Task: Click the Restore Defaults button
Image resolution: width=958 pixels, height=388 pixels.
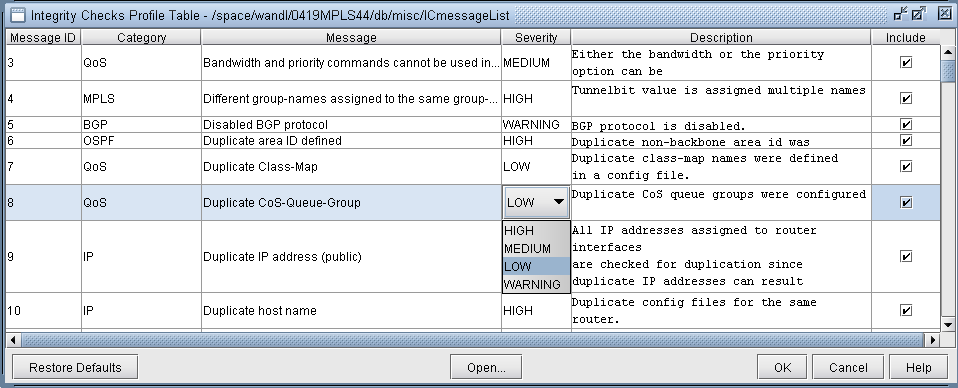Action: coord(75,367)
